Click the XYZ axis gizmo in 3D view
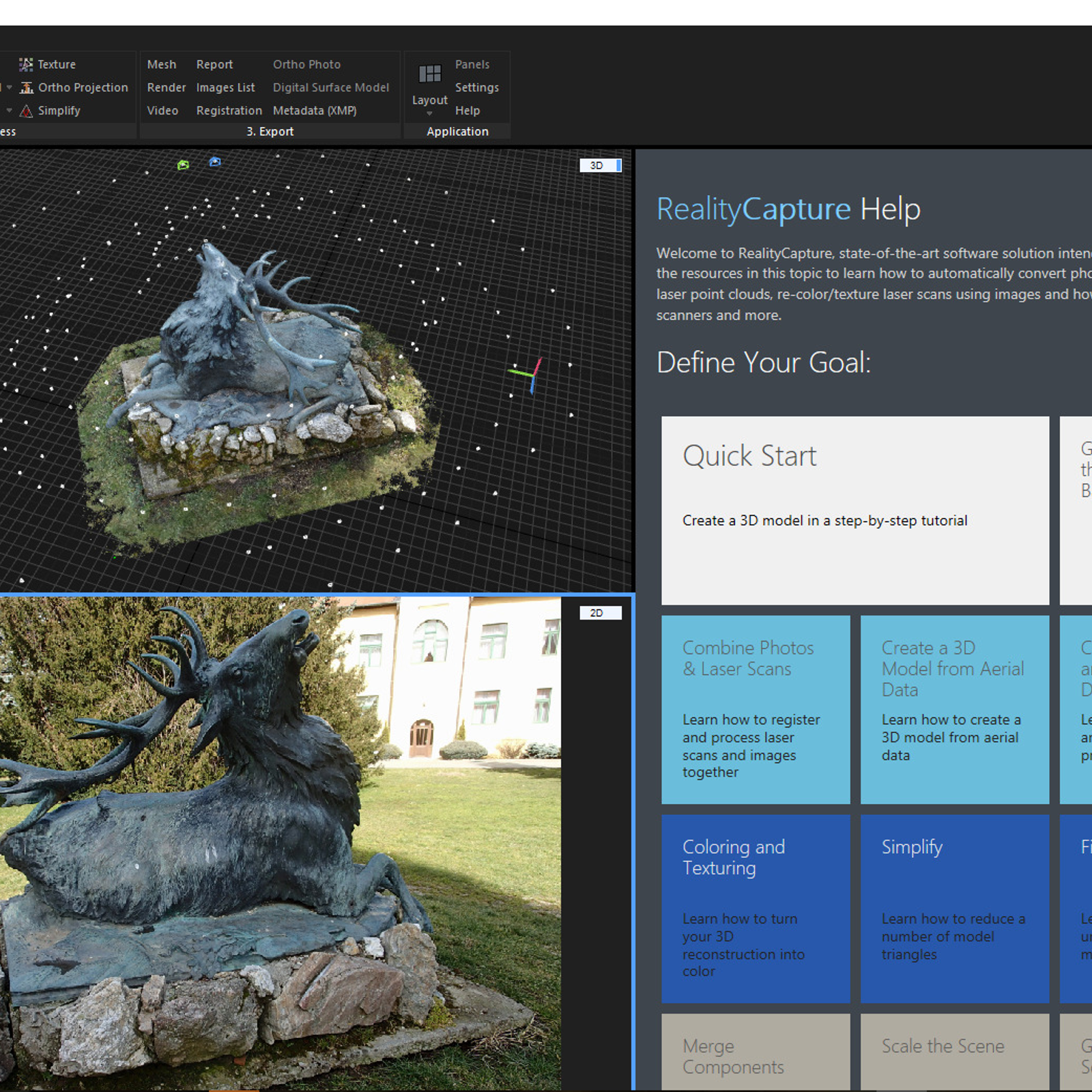 tap(527, 374)
